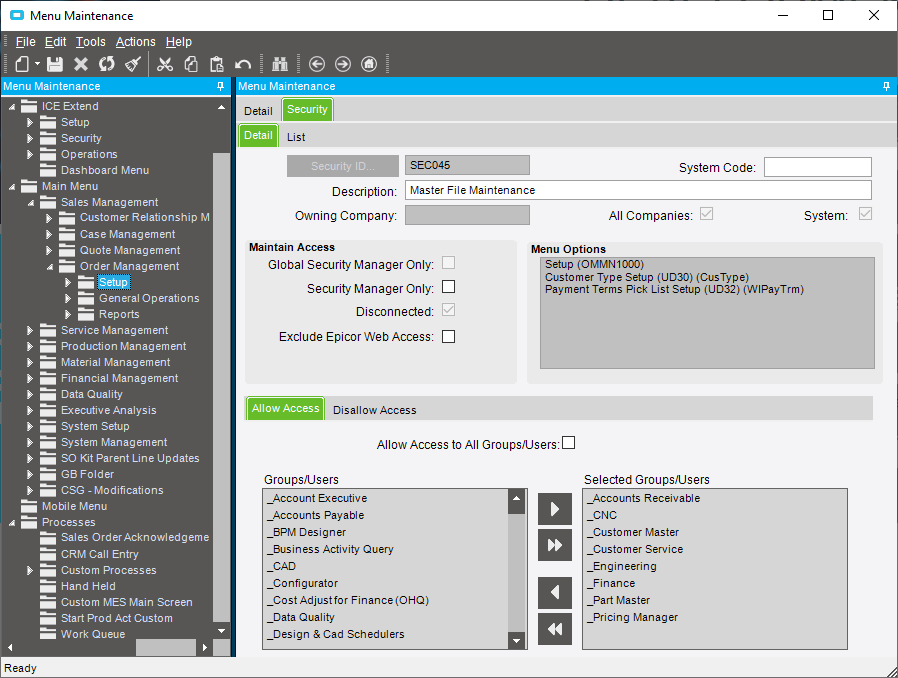Viewport: 898px width, 678px height.
Task: Toggle the System checkbox
Action: click(x=865, y=214)
